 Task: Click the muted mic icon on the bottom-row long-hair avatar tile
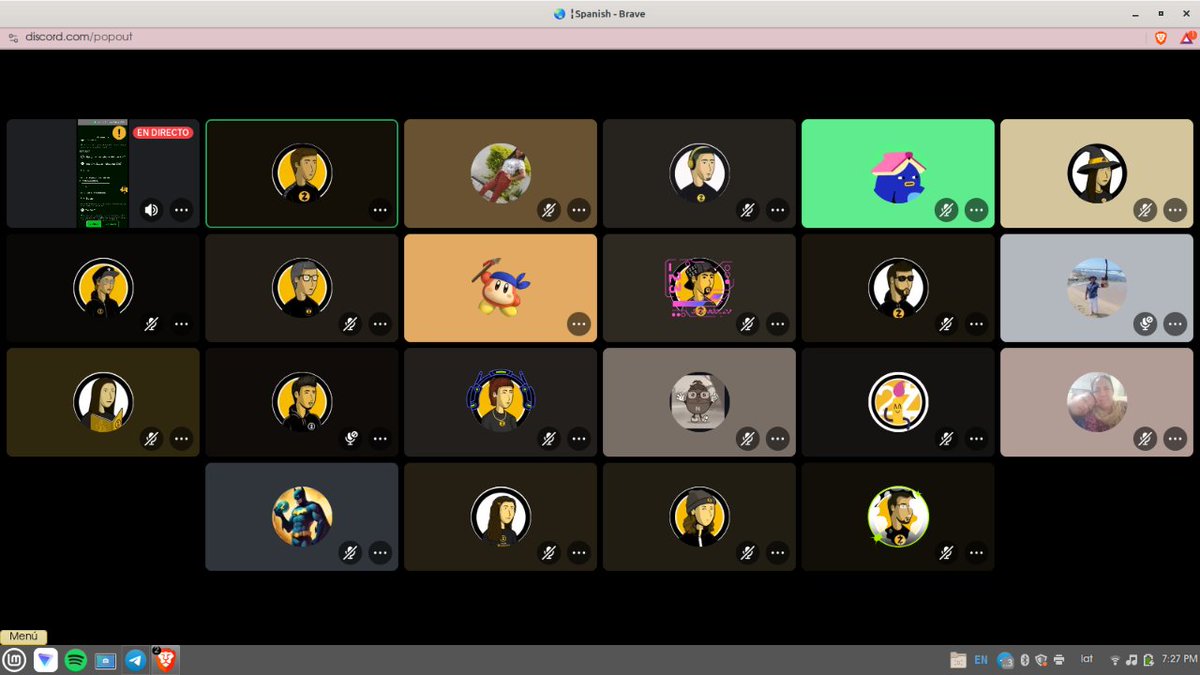point(549,552)
